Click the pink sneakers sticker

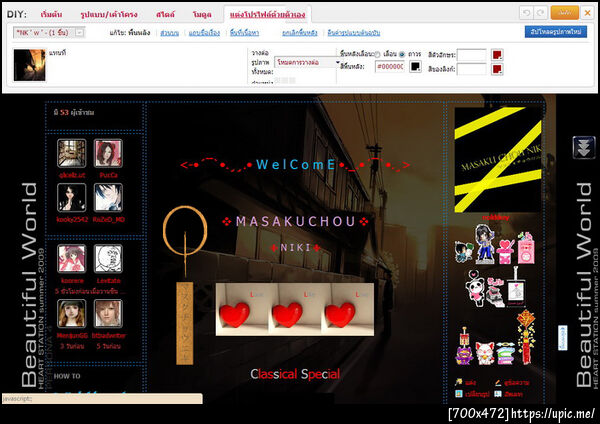click(x=495, y=293)
